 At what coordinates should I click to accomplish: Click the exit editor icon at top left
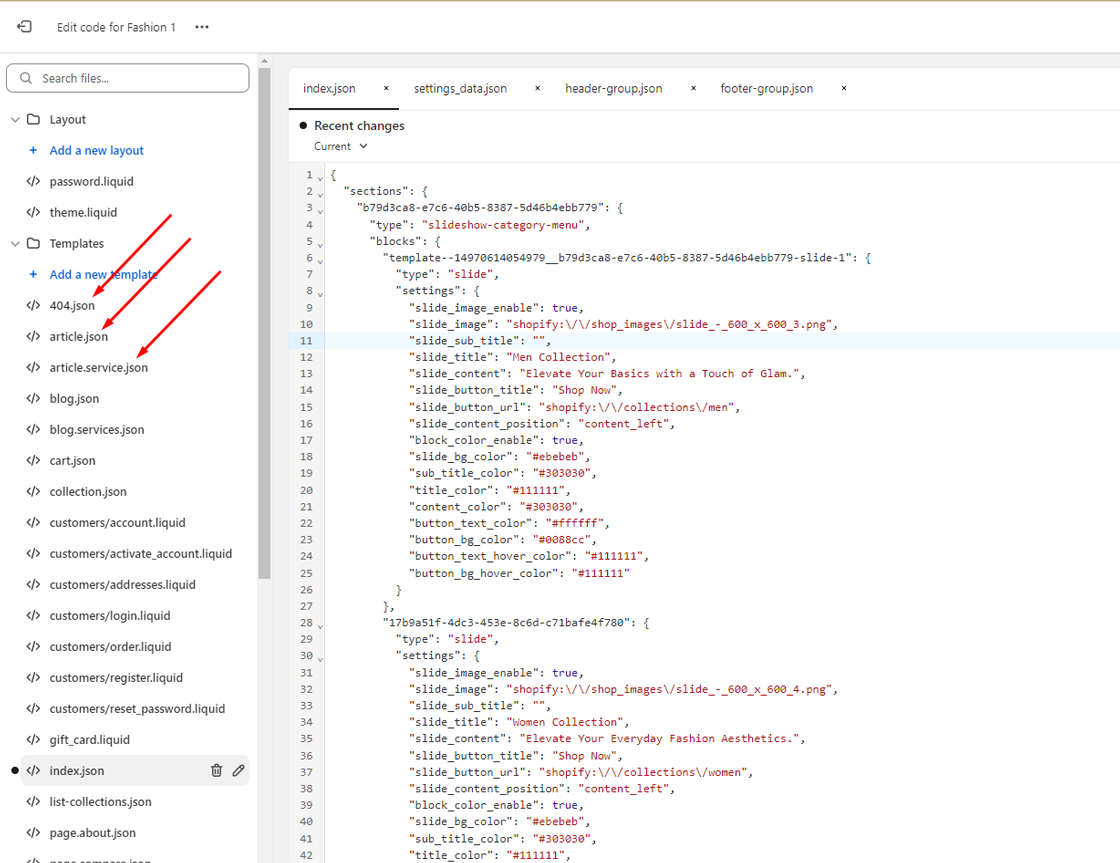click(x=24, y=27)
